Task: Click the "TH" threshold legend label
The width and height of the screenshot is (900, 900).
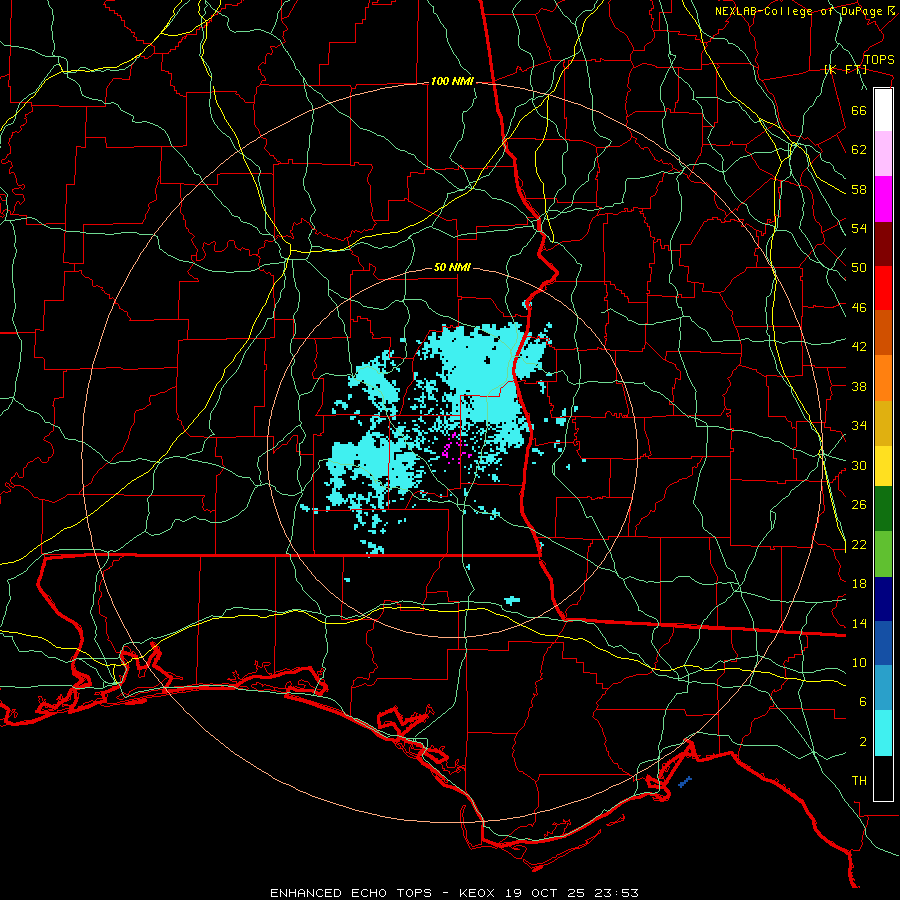Action: pyautogui.click(x=859, y=781)
